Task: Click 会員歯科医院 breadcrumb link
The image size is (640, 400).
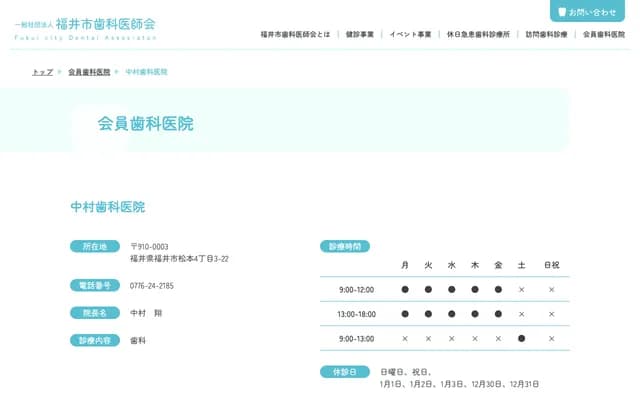Action: coord(89,72)
